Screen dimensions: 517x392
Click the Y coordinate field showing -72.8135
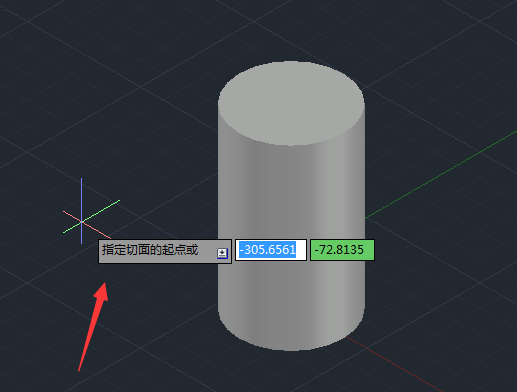(342, 250)
